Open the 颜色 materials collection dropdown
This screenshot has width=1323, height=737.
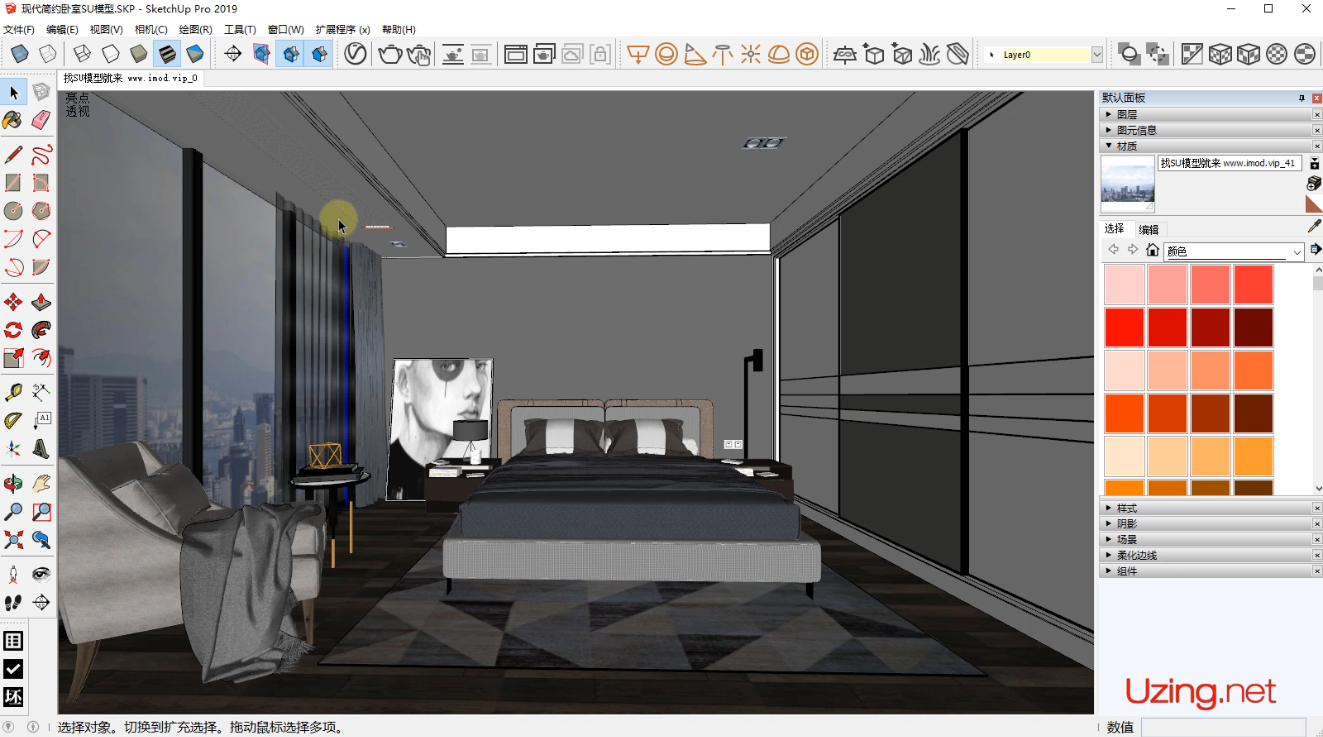[1232, 251]
